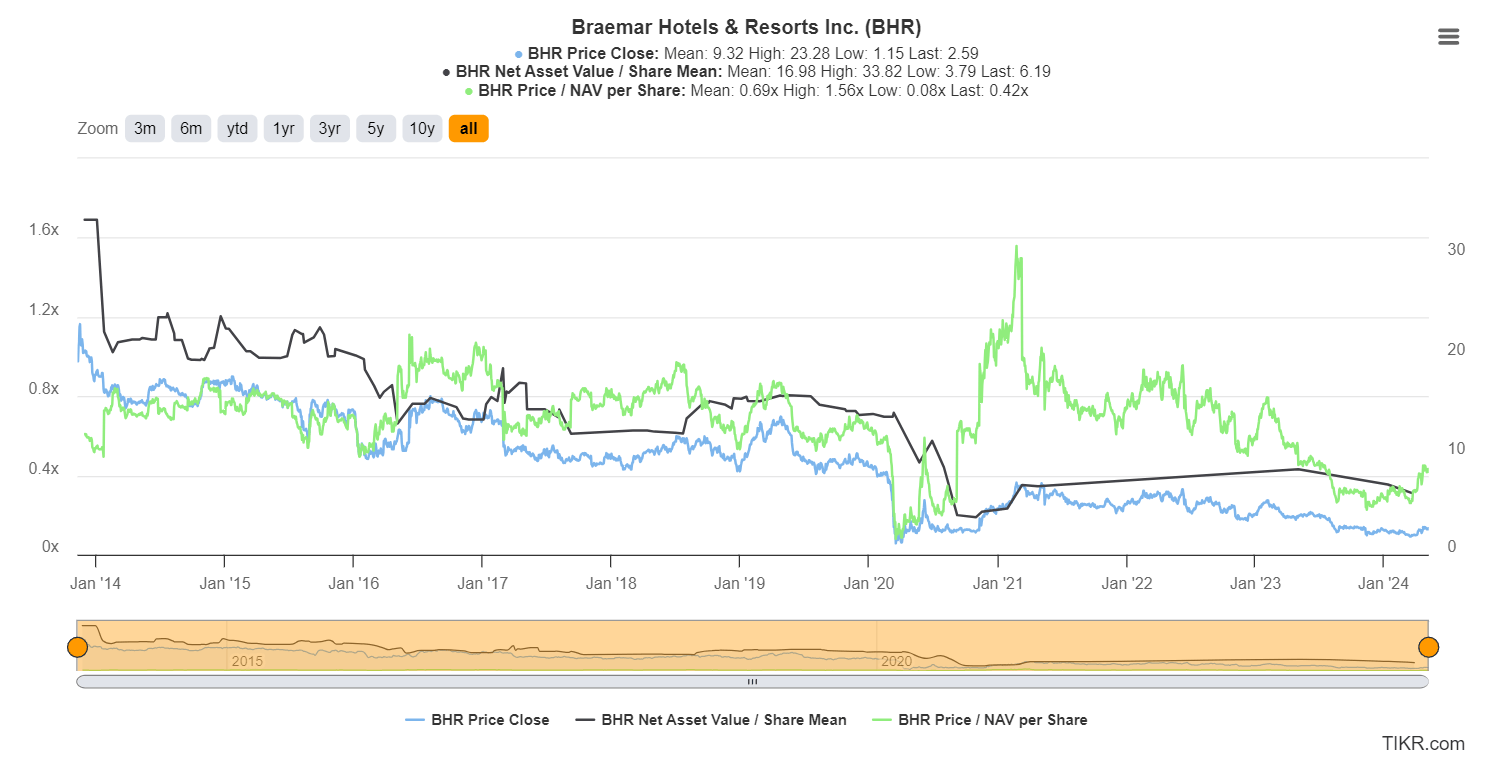This screenshot has height=762, width=1489.
Task: Open the chart context hamburger menu
Action: coord(1448,37)
